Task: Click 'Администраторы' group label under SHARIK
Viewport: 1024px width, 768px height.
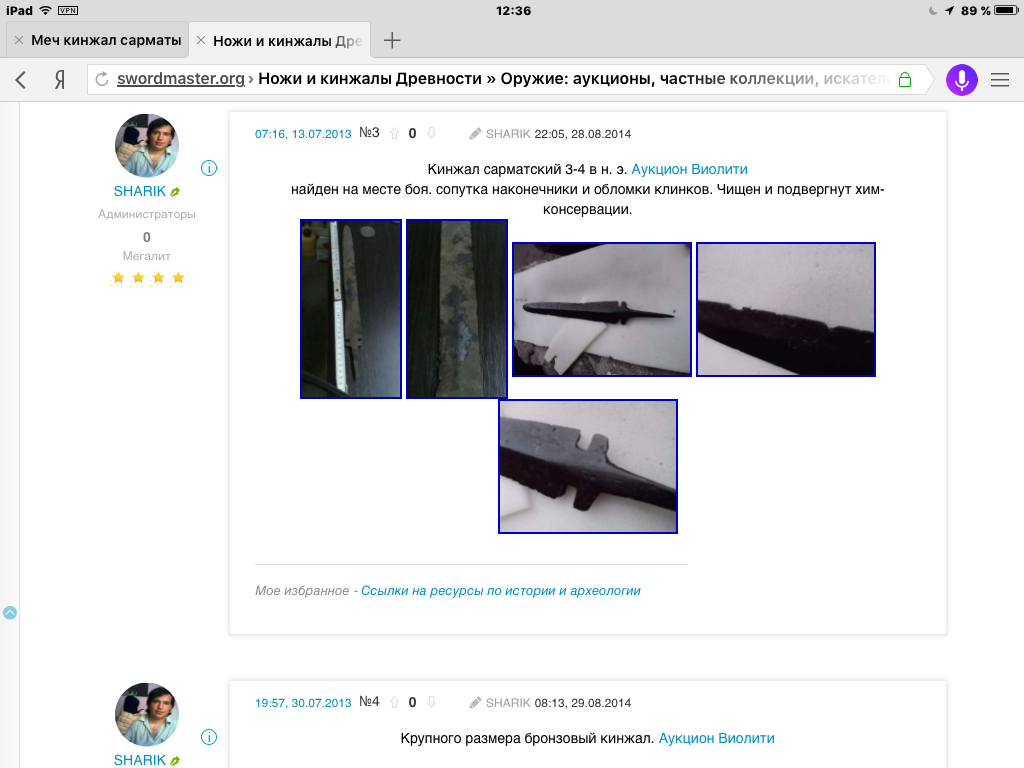Action: (147, 214)
